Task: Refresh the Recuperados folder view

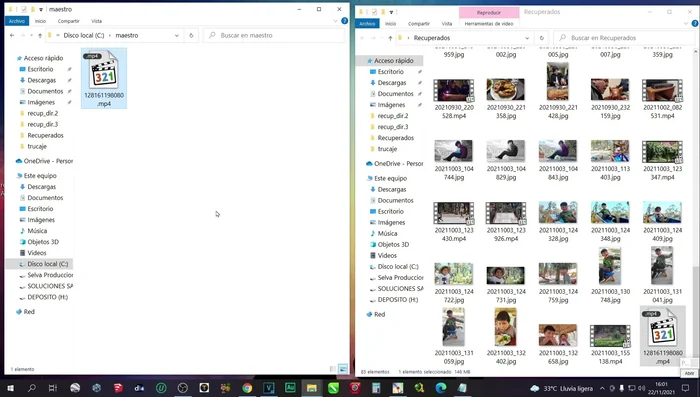Action: pyautogui.click(x=542, y=38)
